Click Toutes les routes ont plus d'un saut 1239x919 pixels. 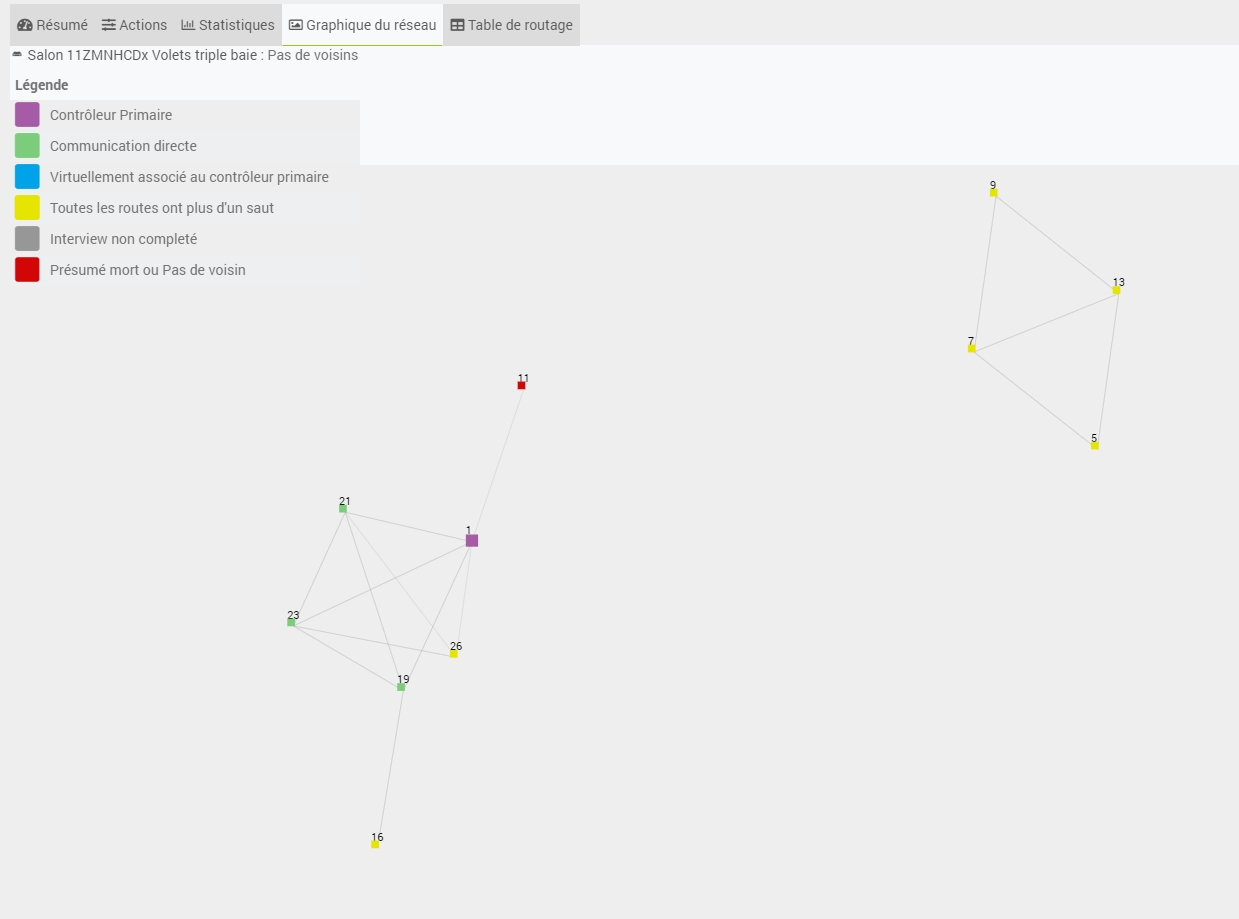[x=162, y=208]
